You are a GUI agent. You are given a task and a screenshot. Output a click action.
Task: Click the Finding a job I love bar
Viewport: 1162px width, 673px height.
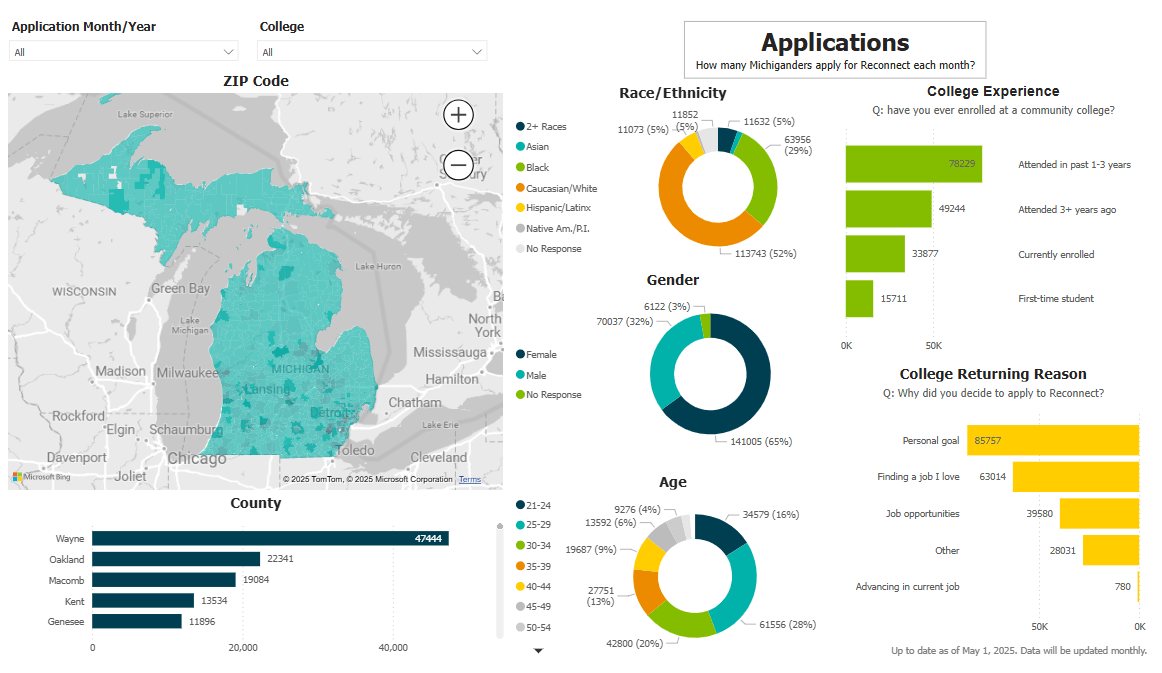pos(1076,477)
